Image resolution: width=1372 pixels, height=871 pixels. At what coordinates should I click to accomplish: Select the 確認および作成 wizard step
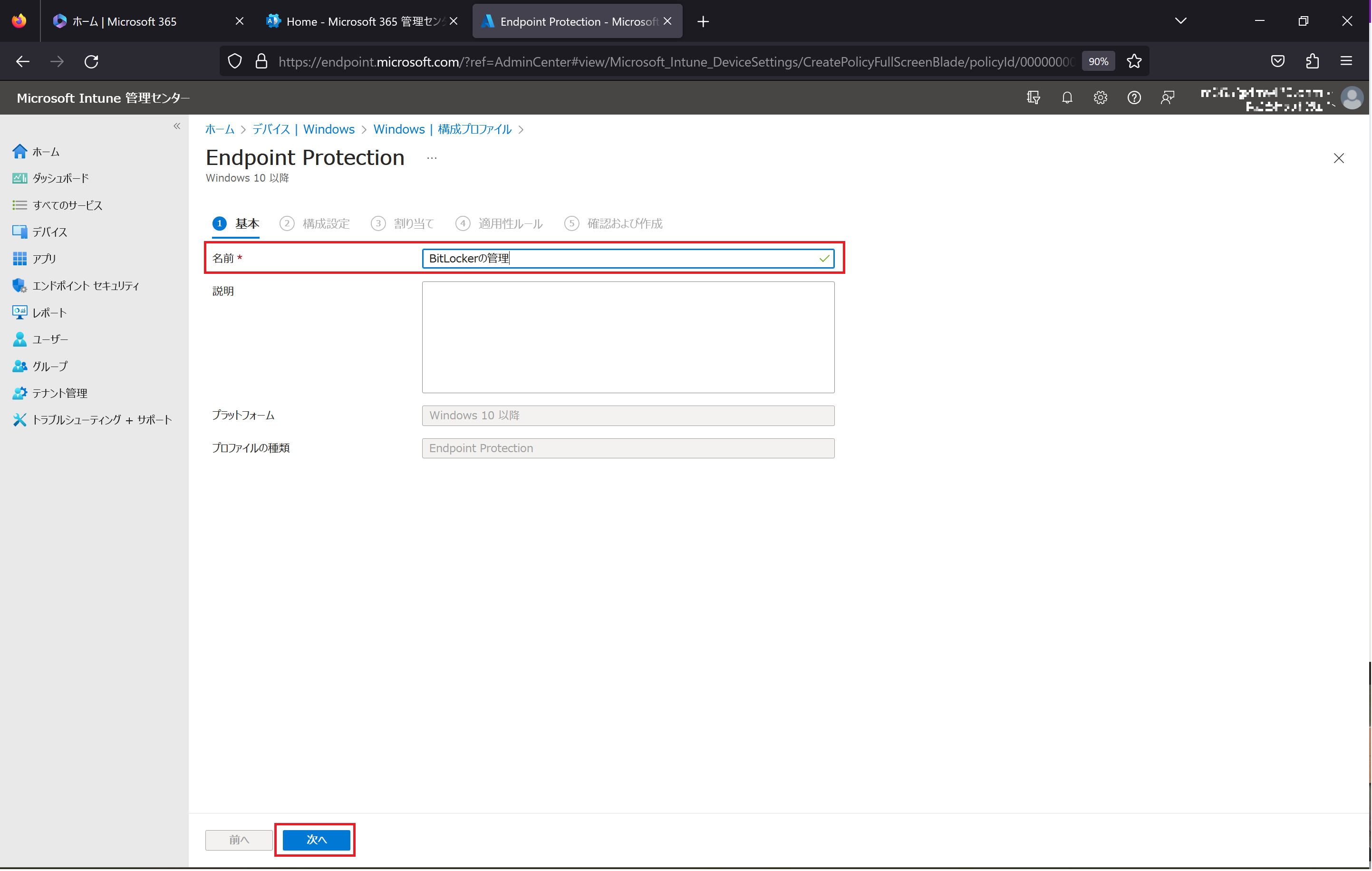click(614, 224)
